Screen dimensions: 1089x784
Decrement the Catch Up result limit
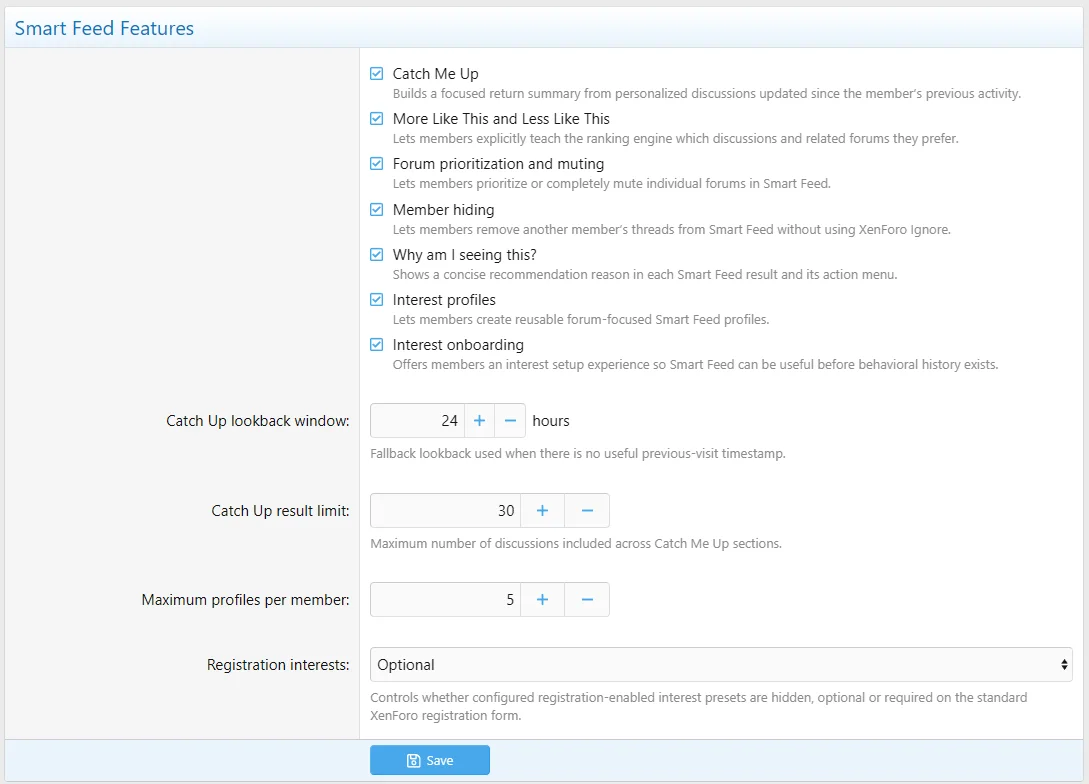[588, 510]
